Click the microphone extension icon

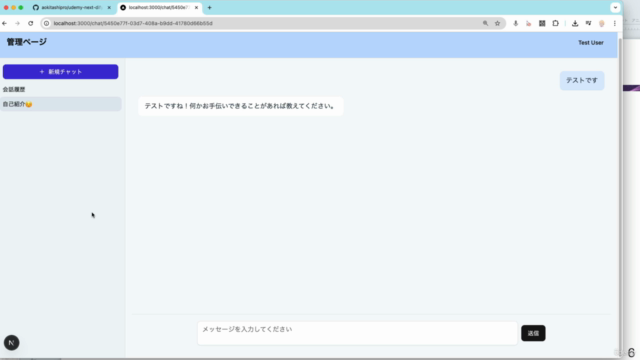click(516, 23)
